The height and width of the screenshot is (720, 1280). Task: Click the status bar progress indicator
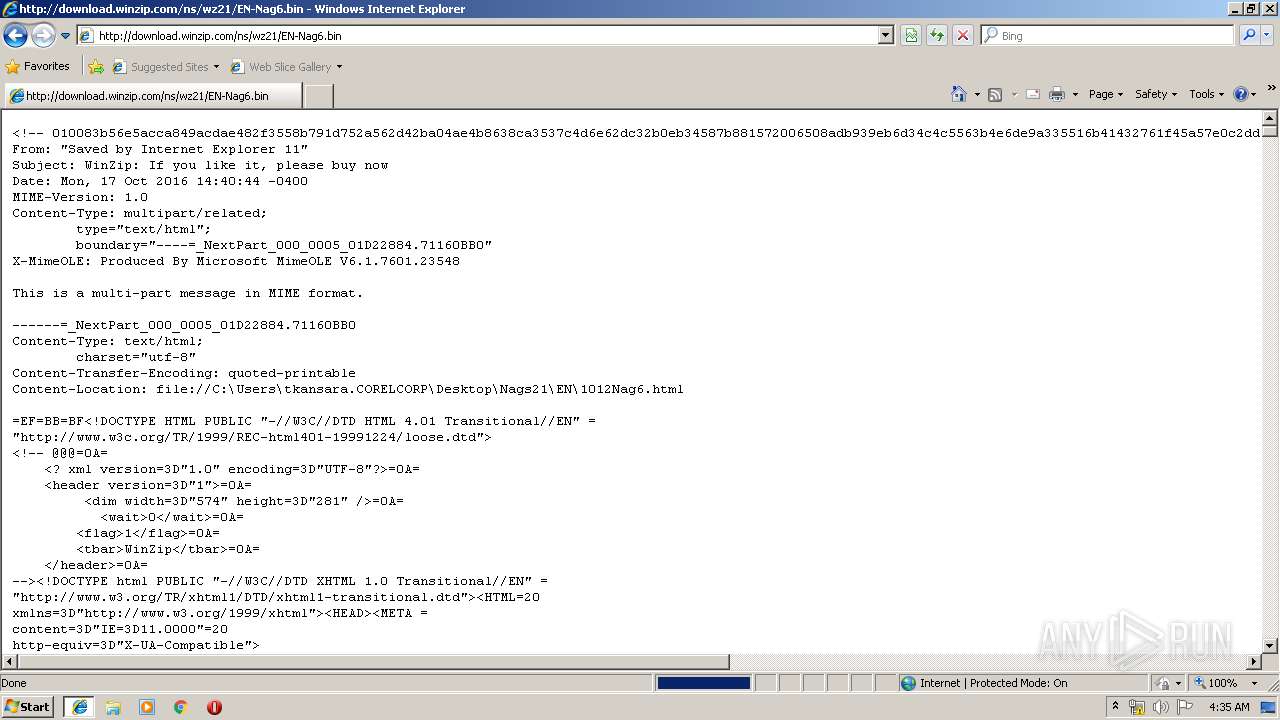[703, 683]
